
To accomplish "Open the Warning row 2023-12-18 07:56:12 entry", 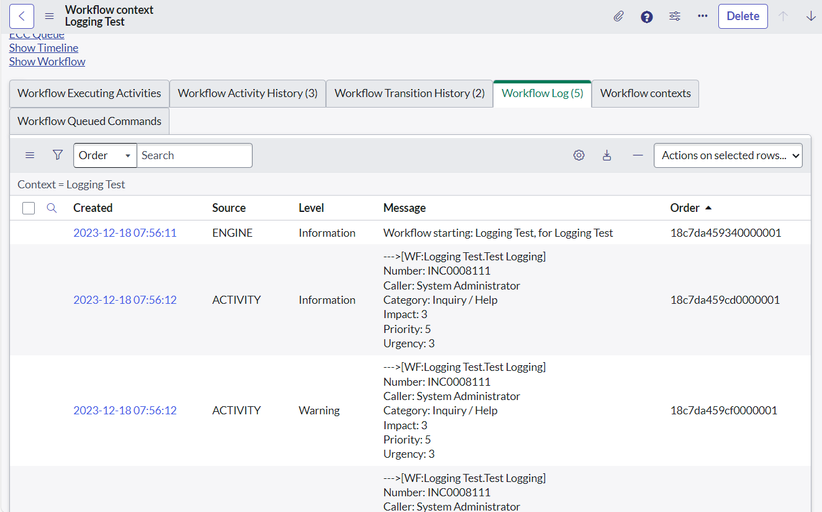I will (x=125, y=410).
